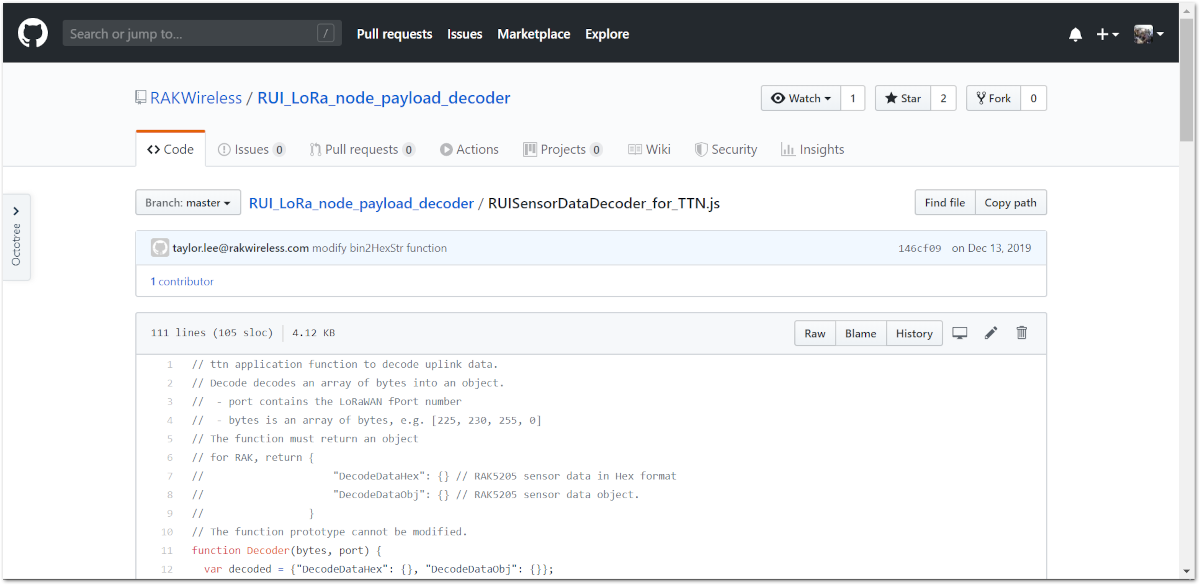
Task: Click Find file button
Action: tap(944, 203)
